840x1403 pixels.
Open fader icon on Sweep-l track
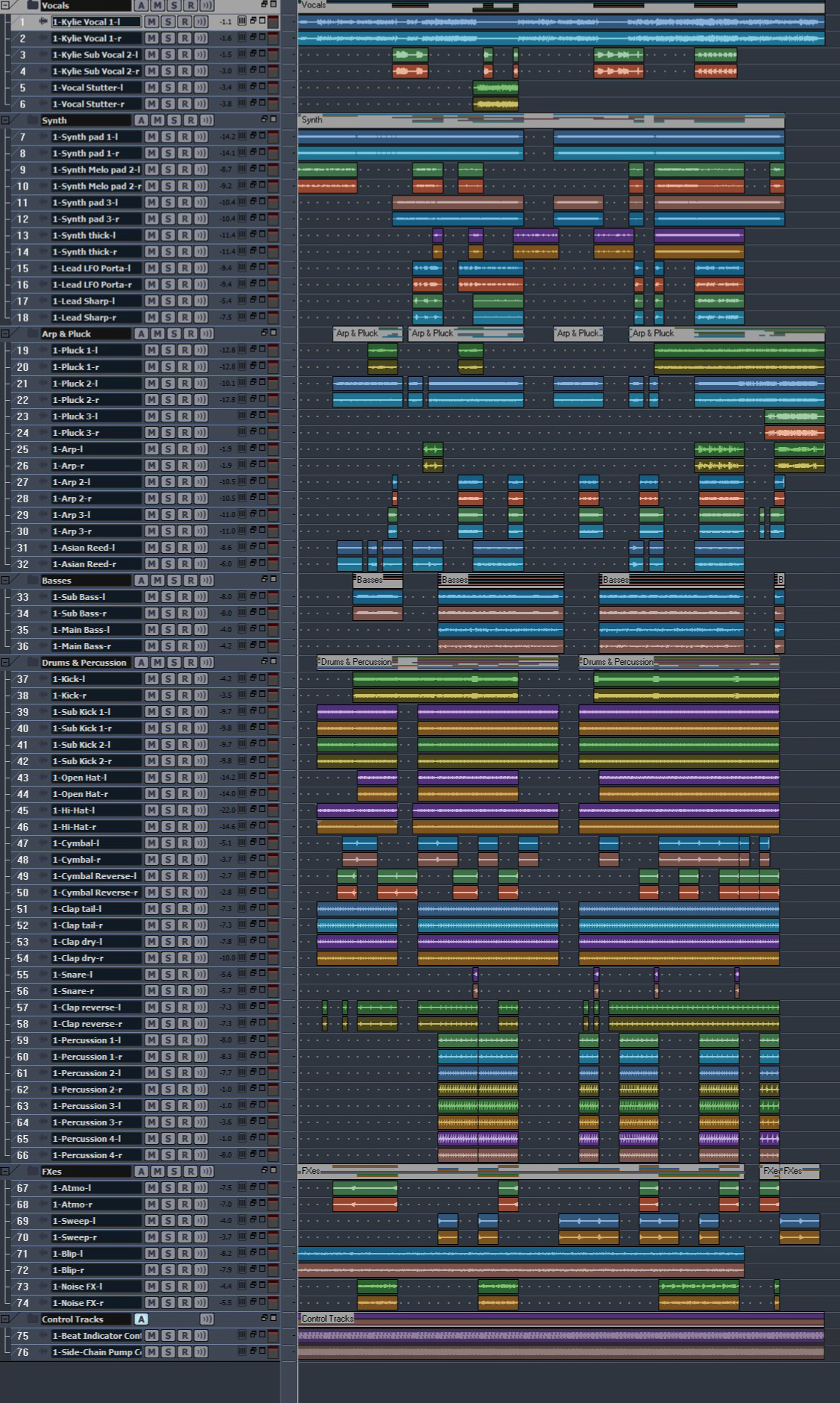[242, 1219]
